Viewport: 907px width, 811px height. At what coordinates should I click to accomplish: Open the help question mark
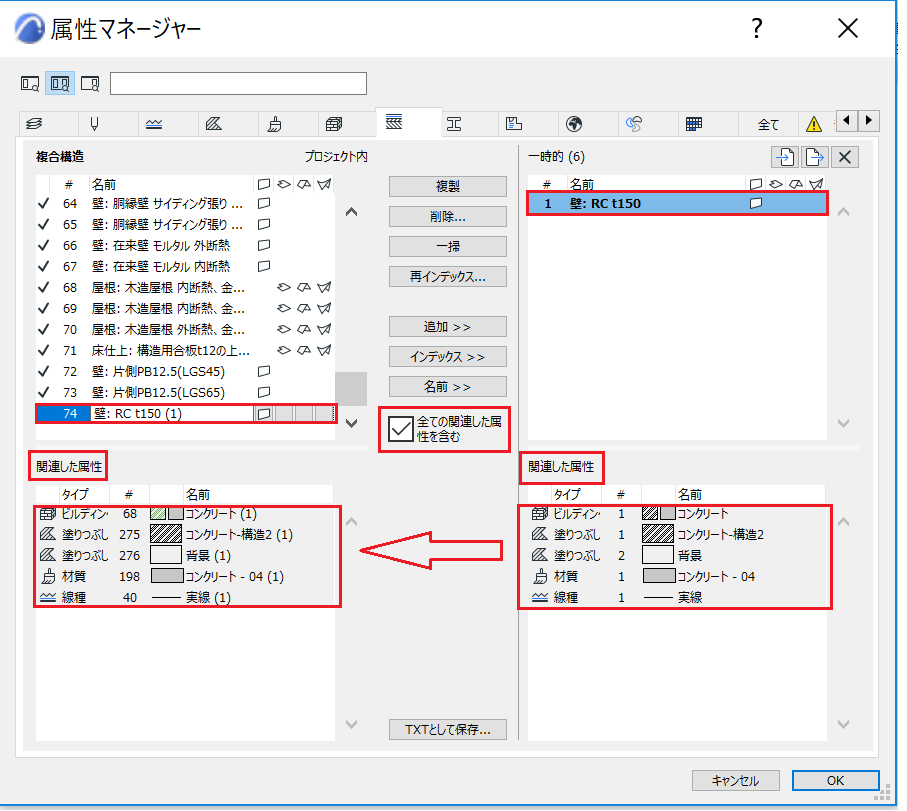tap(757, 28)
